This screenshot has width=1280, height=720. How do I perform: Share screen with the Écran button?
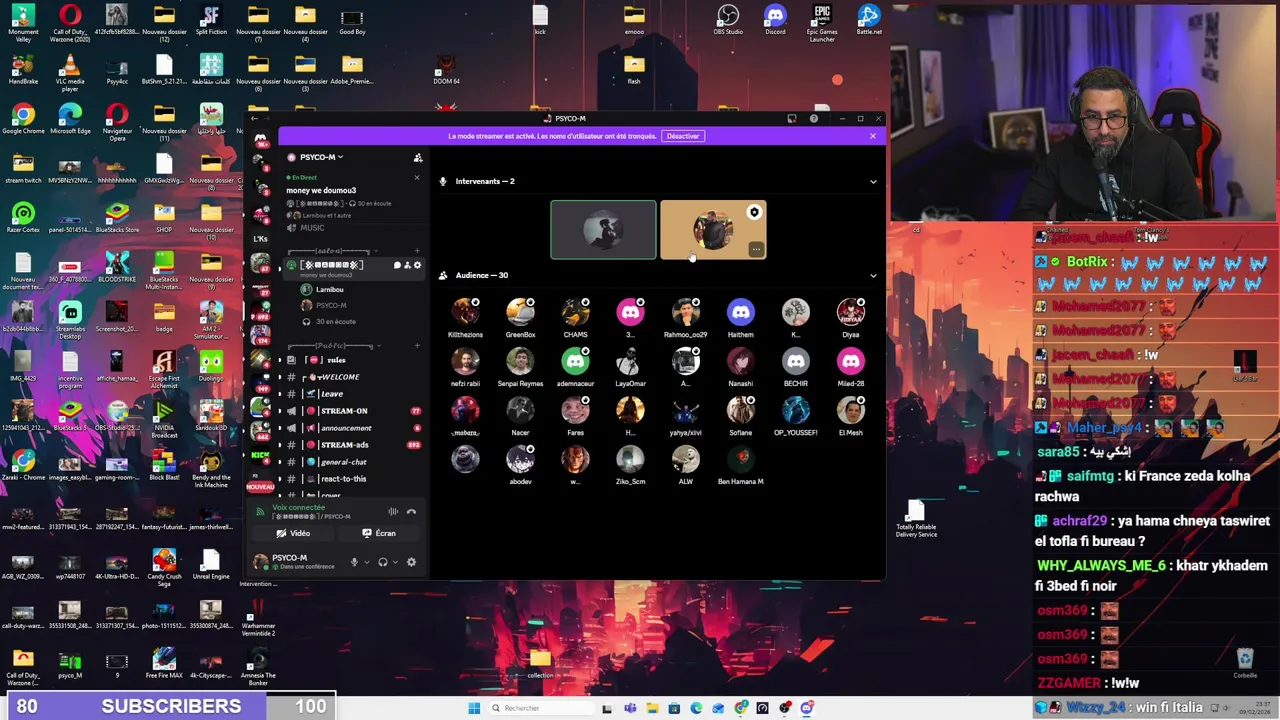click(379, 534)
